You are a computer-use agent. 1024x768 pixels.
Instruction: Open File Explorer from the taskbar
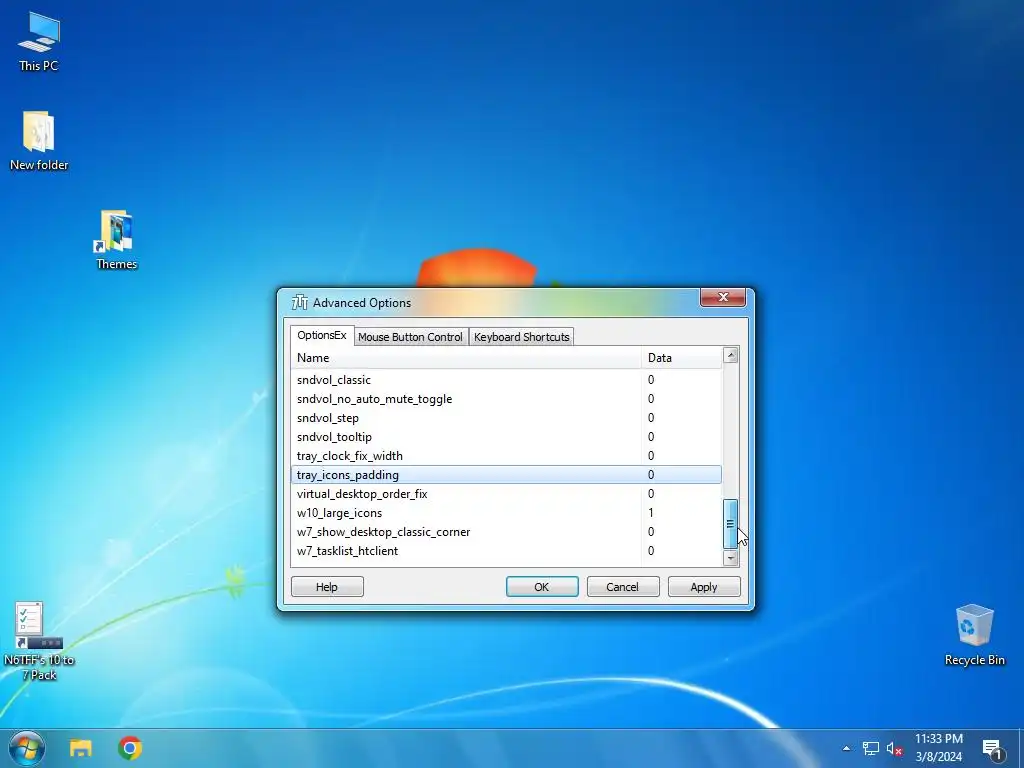(81, 748)
